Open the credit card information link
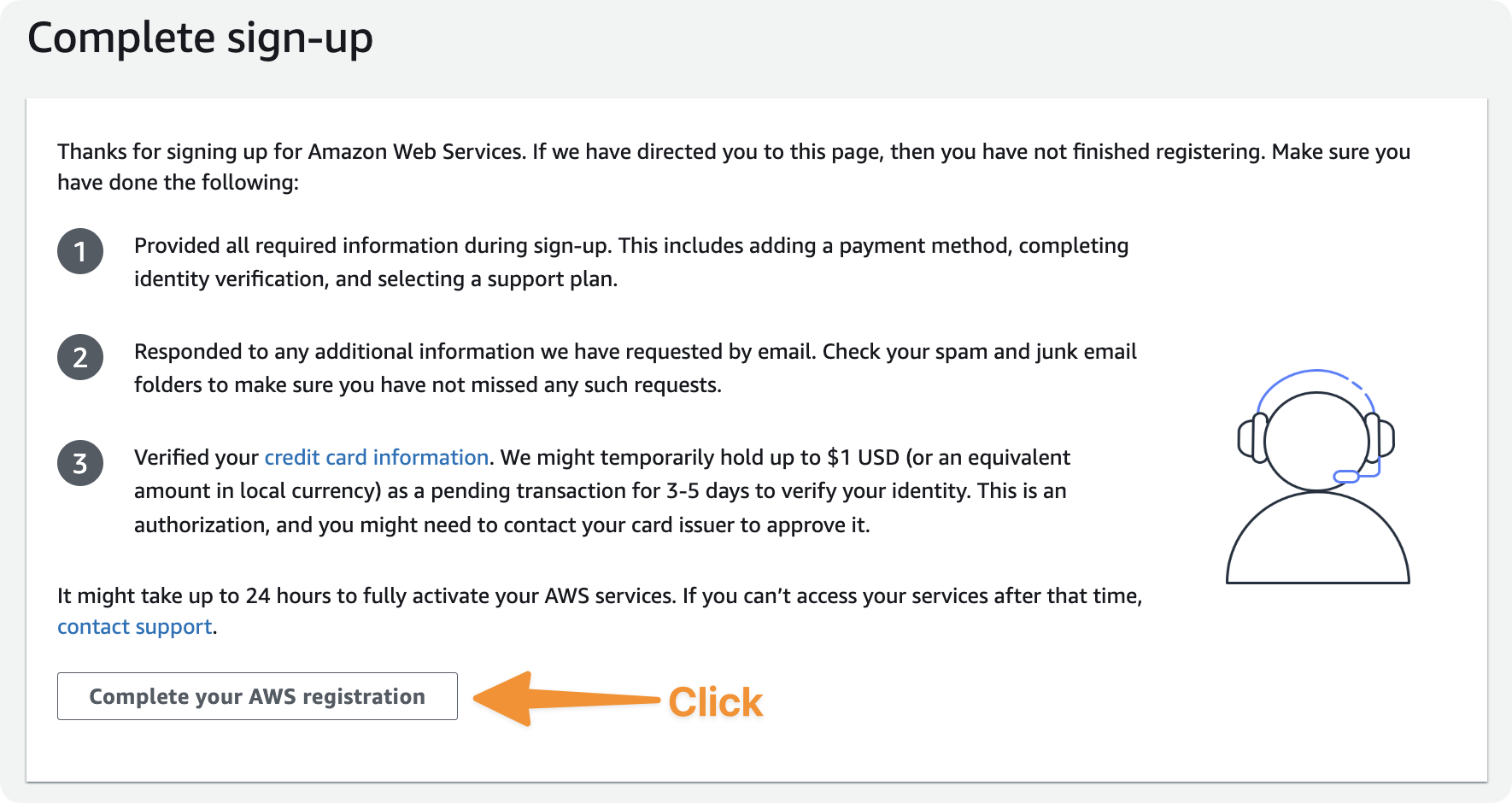Screen dimensions: 1512x803 (376, 457)
